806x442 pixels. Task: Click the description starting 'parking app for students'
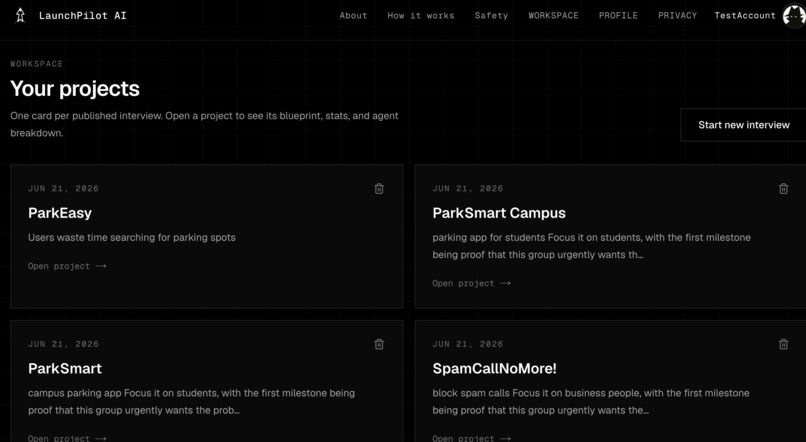tap(591, 246)
